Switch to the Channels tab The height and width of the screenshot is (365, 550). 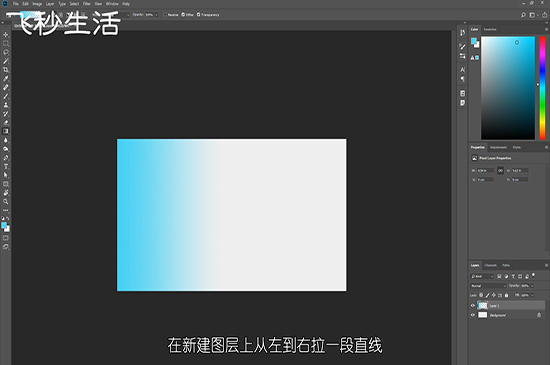tap(490, 265)
